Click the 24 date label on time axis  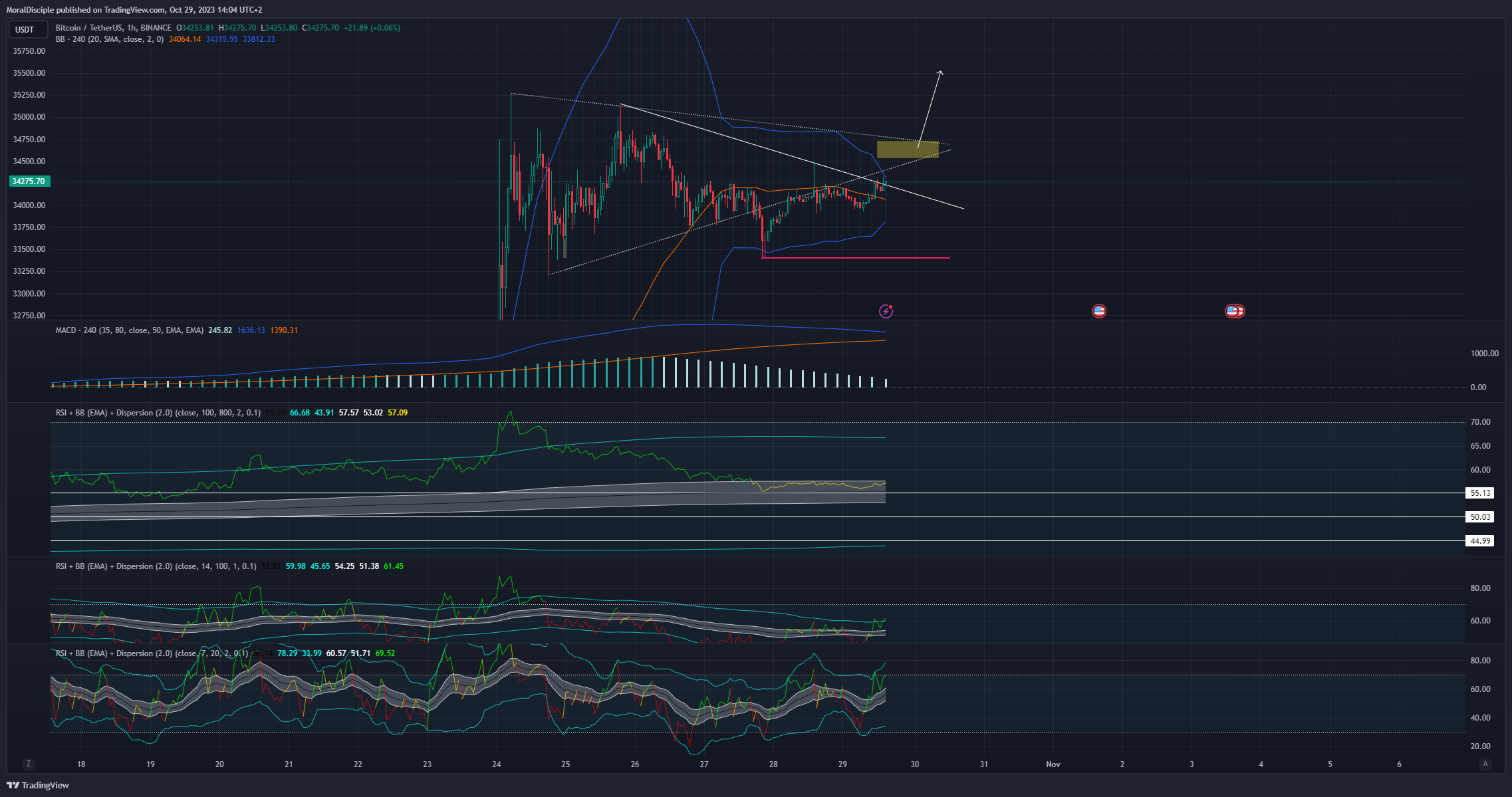[x=497, y=764]
